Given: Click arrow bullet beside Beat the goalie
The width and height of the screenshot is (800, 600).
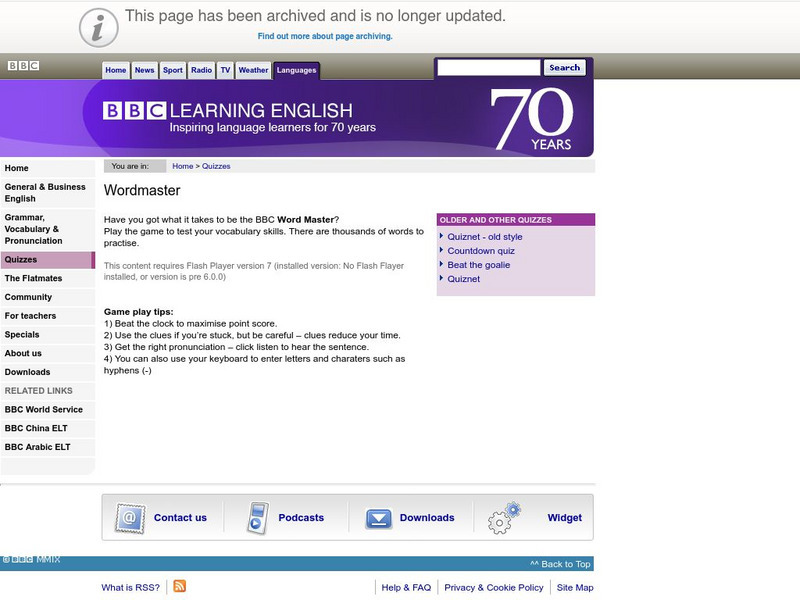Looking at the screenshot, I should pyautogui.click(x=441, y=264).
